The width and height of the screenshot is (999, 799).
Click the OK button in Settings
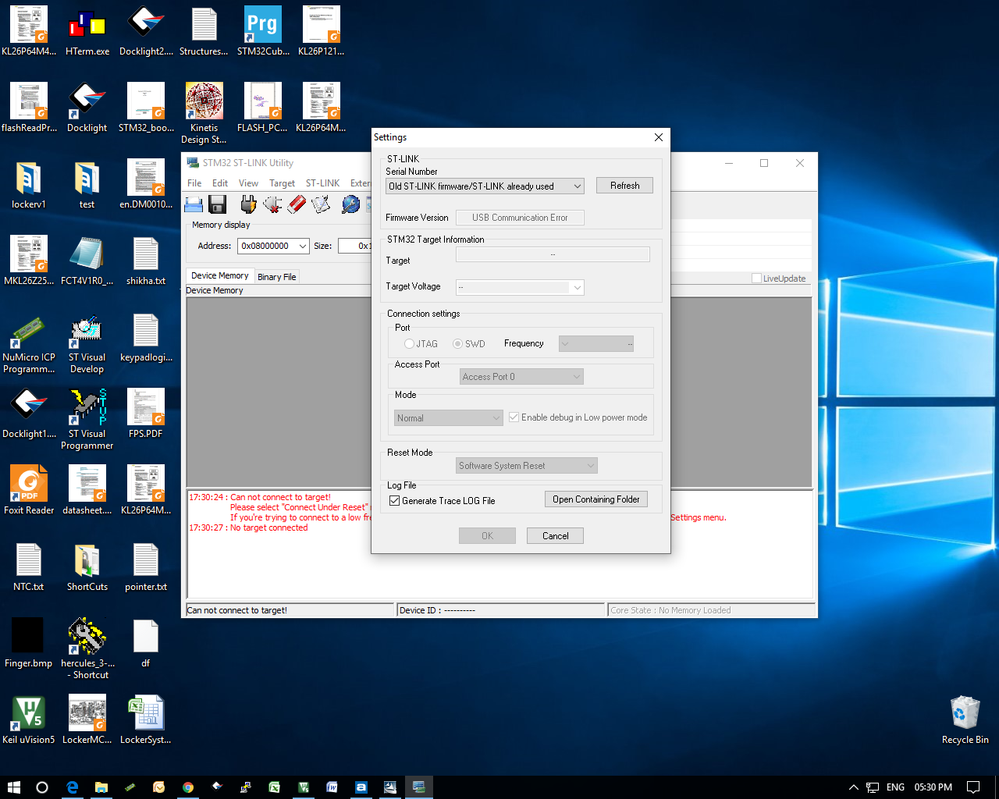point(487,536)
